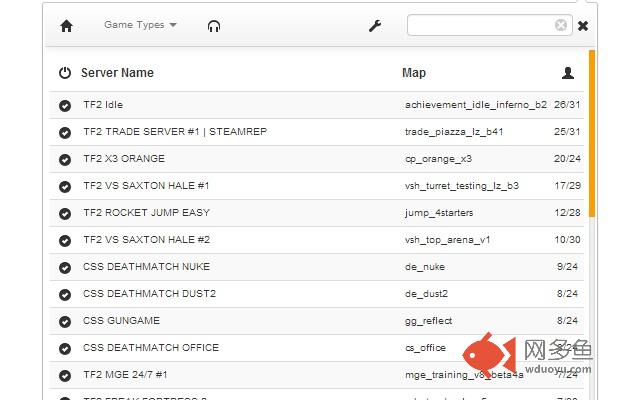640x400 pixels.
Task: Select the TF2 VS SAXTON HALE #2 server
Action: point(147,240)
